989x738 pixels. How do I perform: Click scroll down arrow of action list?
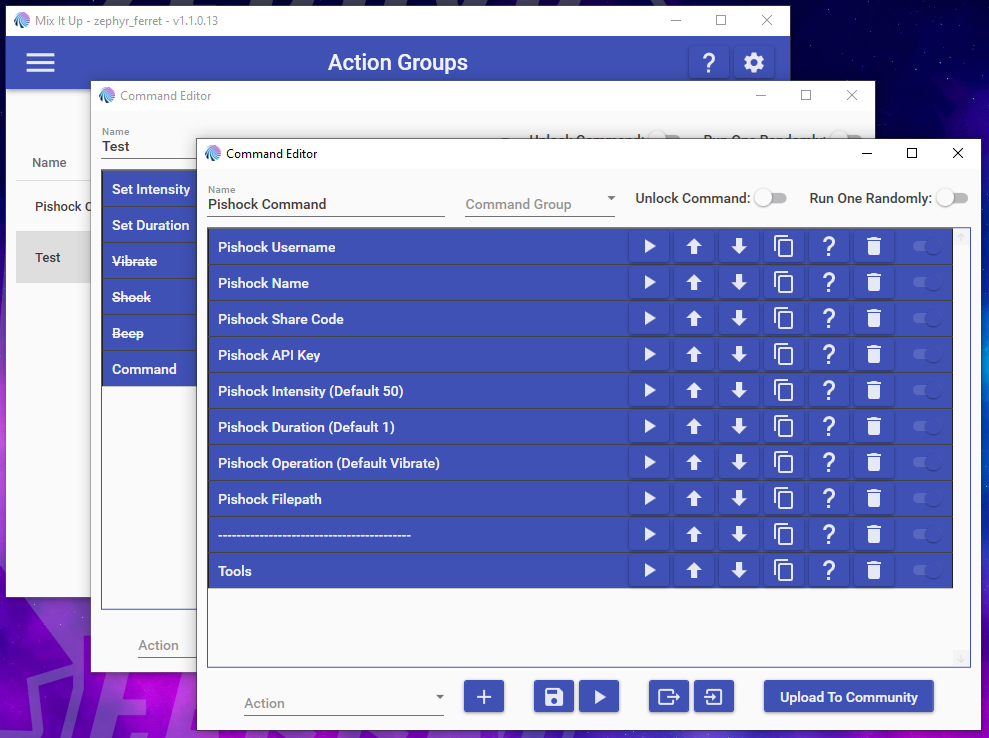click(961, 658)
